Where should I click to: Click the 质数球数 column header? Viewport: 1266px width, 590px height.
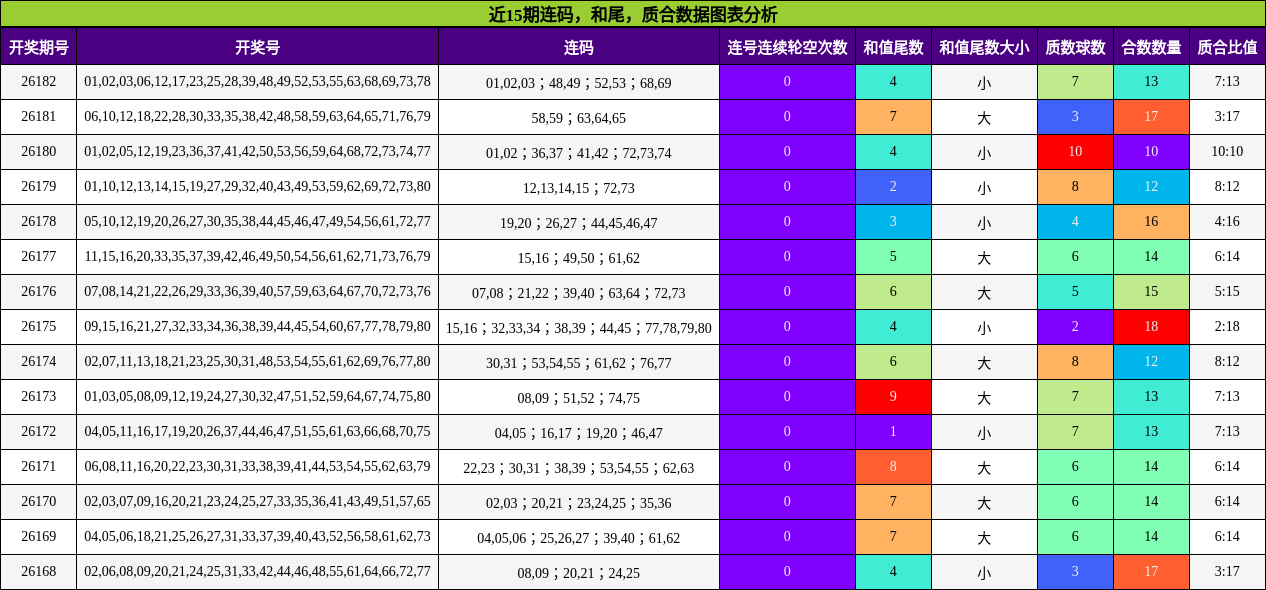[1075, 47]
